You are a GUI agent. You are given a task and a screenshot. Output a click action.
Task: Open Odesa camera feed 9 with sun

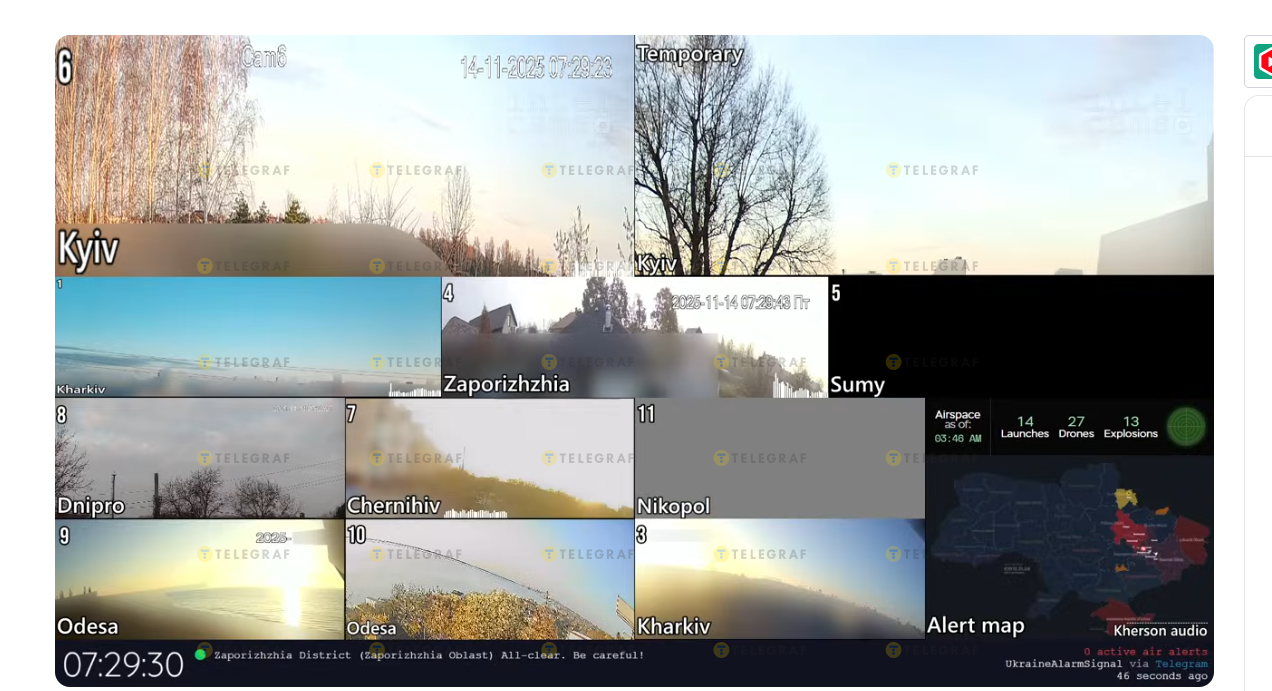(199, 579)
